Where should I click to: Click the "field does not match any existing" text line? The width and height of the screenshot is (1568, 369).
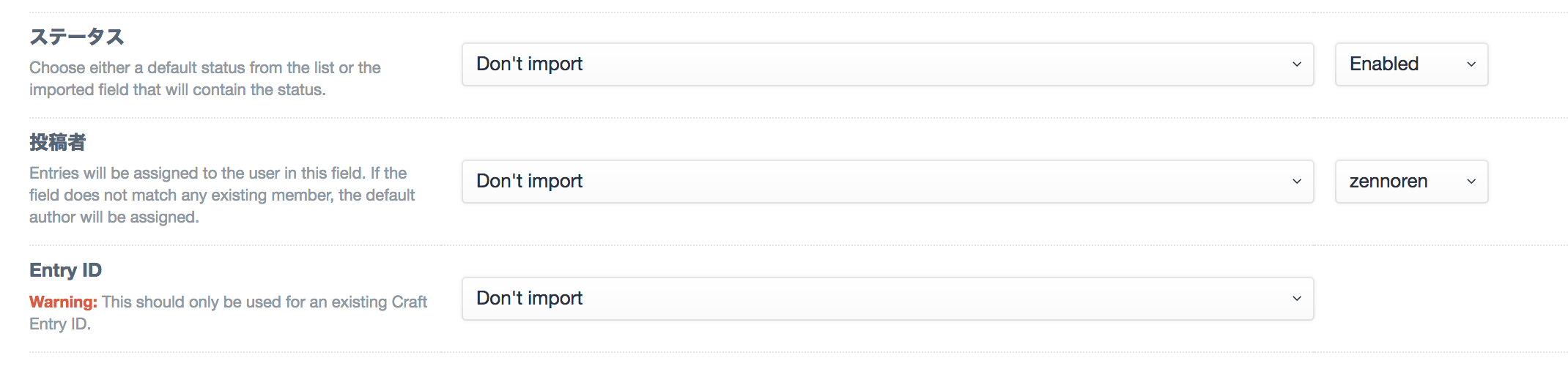(222, 195)
